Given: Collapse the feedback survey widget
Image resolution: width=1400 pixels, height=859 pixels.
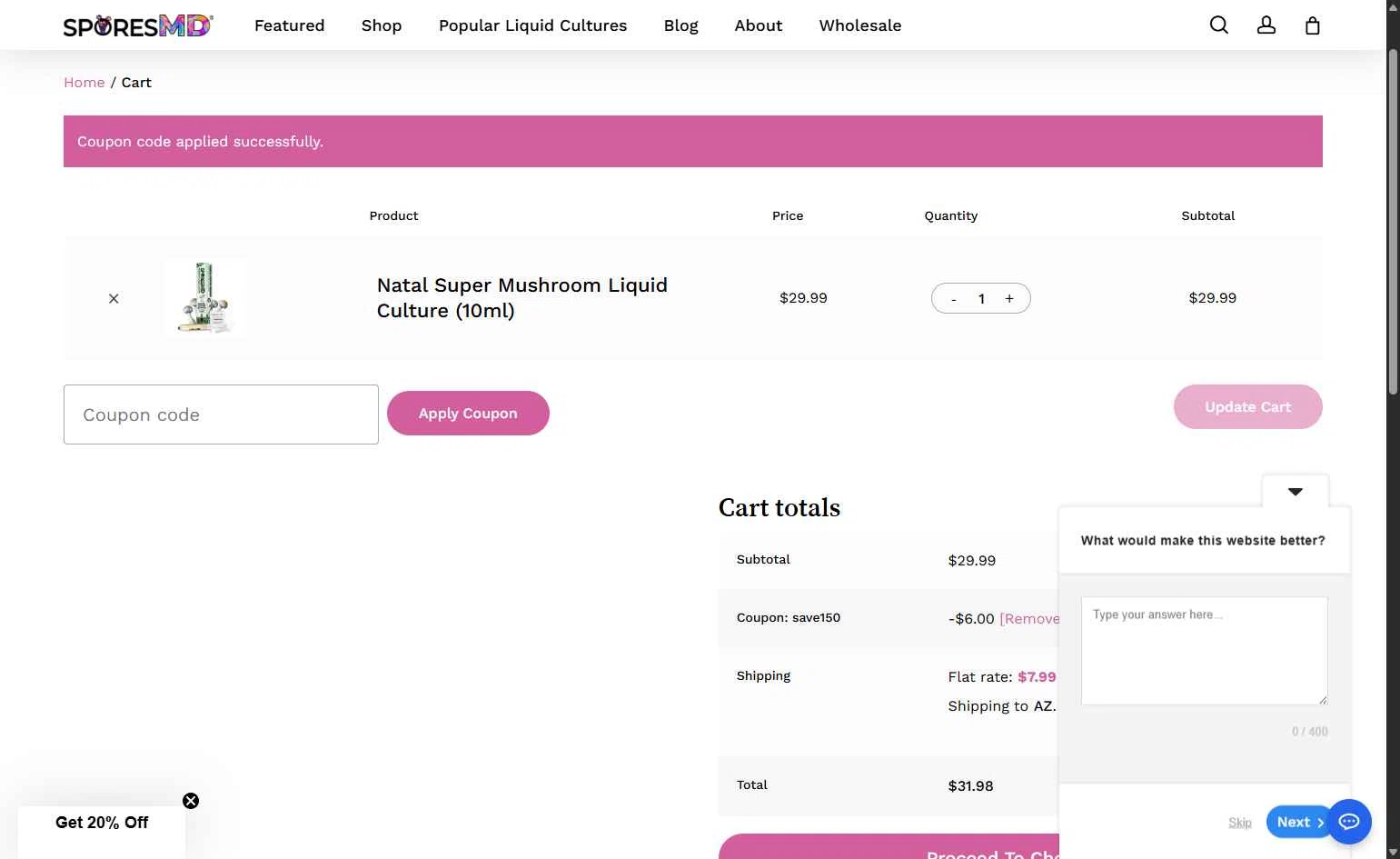Looking at the screenshot, I should coord(1296,492).
